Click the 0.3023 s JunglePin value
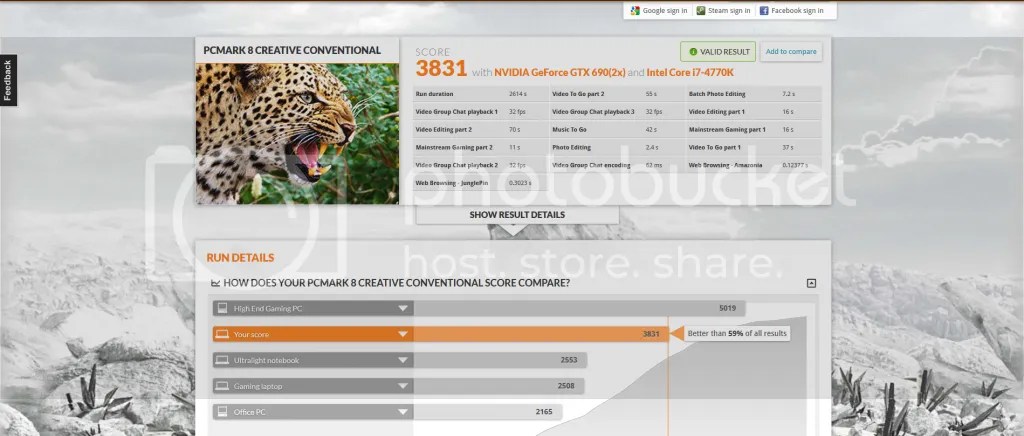This screenshot has width=1024, height=436. click(520, 183)
